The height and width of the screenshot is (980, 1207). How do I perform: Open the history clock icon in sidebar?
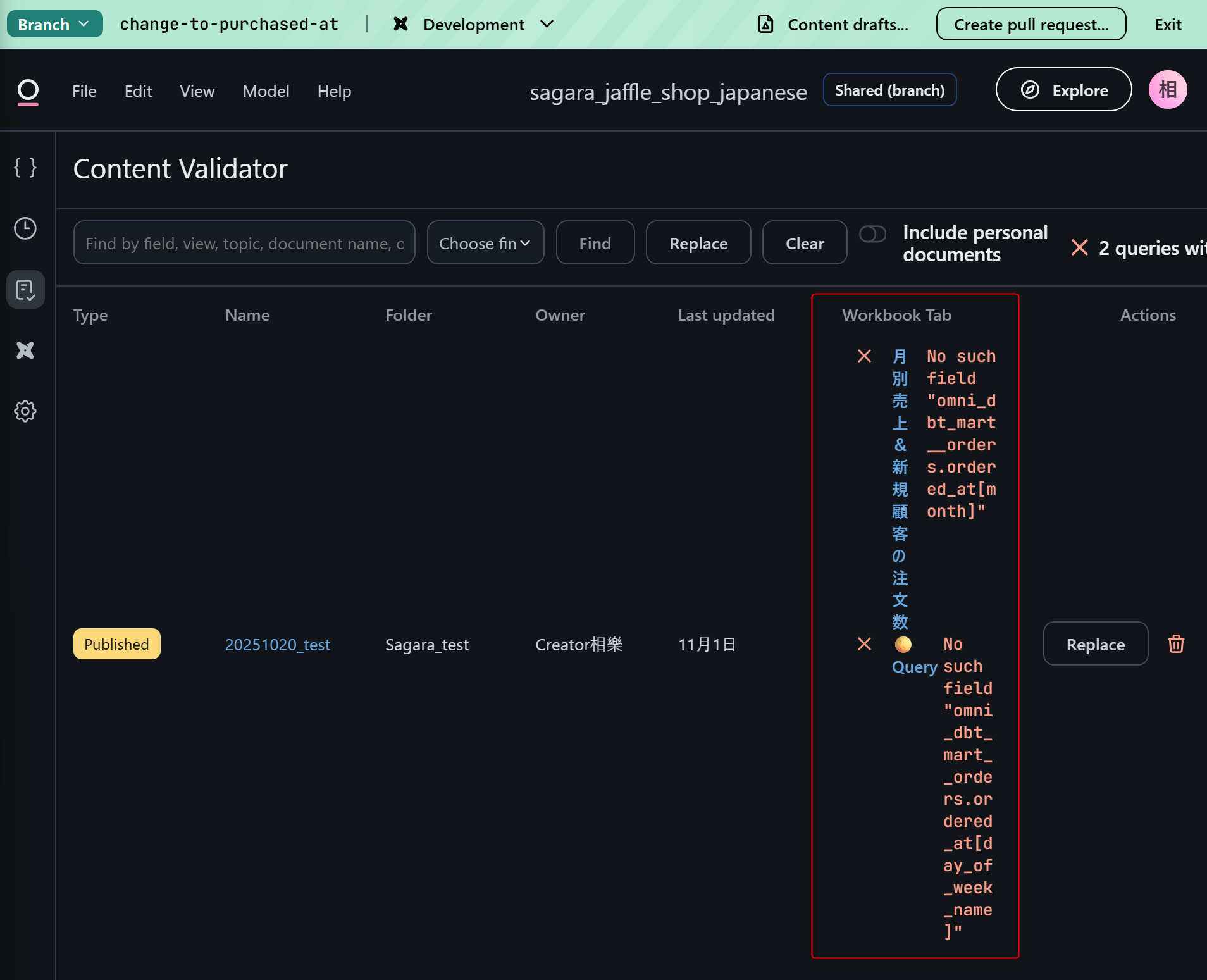[25, 228]
